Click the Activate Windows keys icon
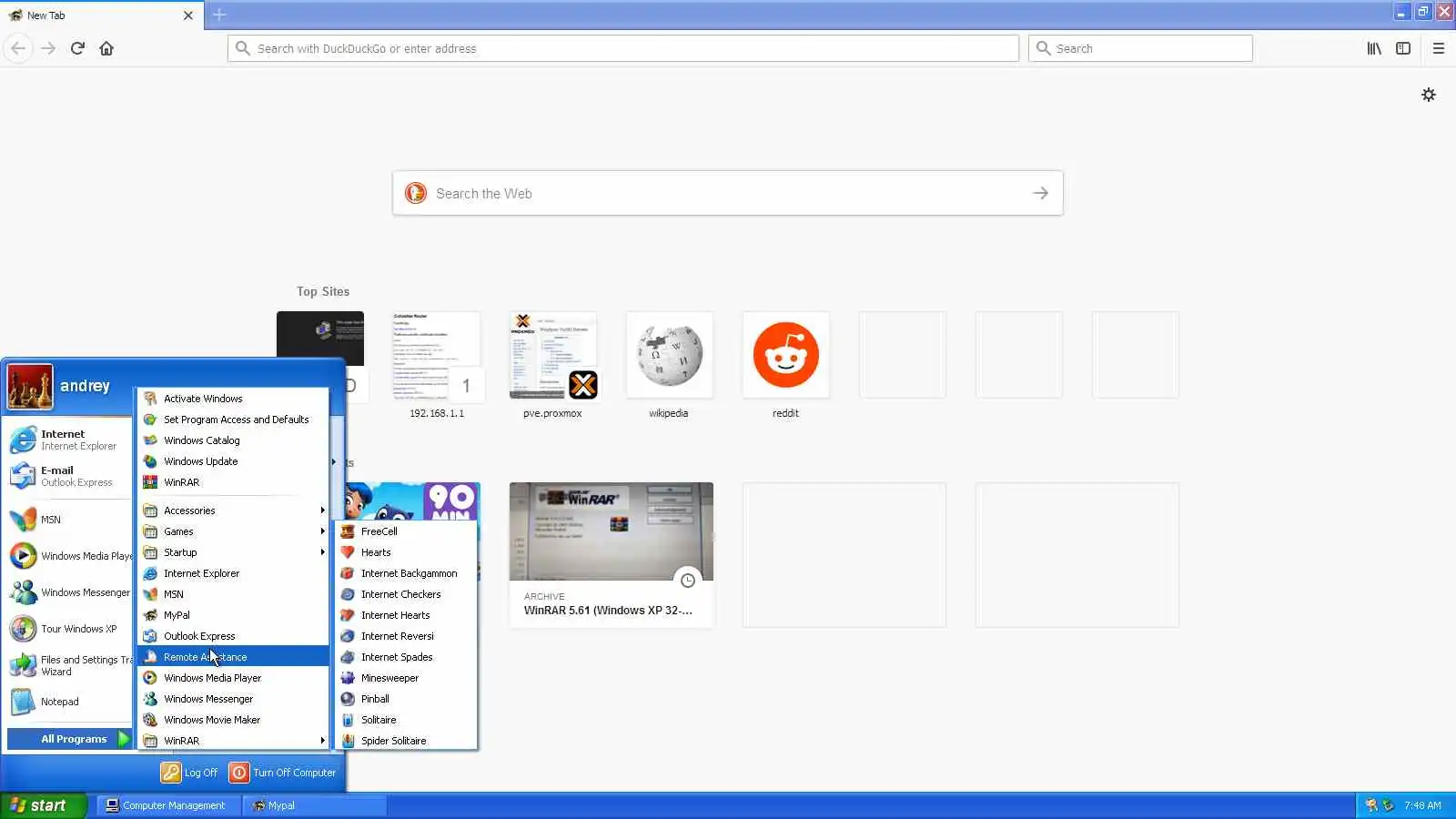Image resolution: width=1456 pixels, height=819 pixels. 150,399
